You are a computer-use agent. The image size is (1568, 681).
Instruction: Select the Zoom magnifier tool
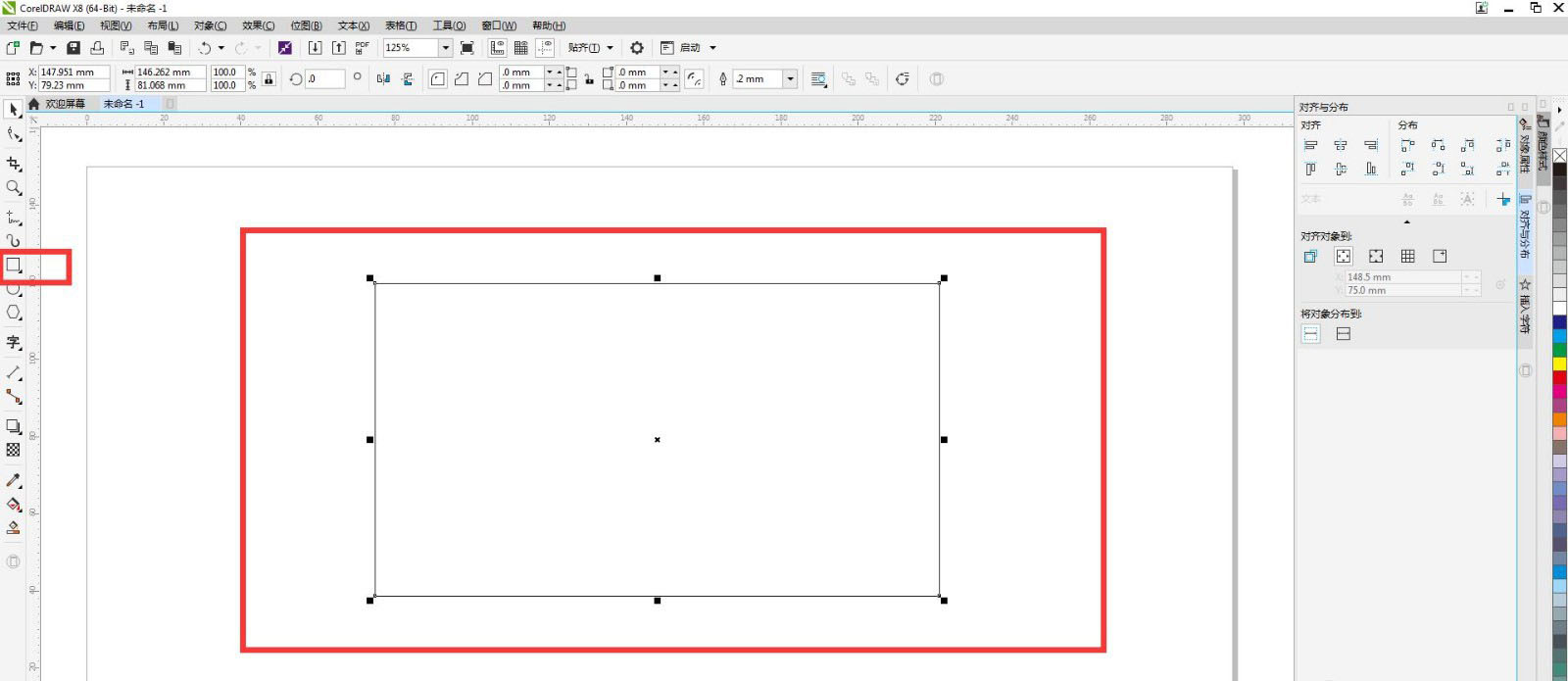coord(14,188)
